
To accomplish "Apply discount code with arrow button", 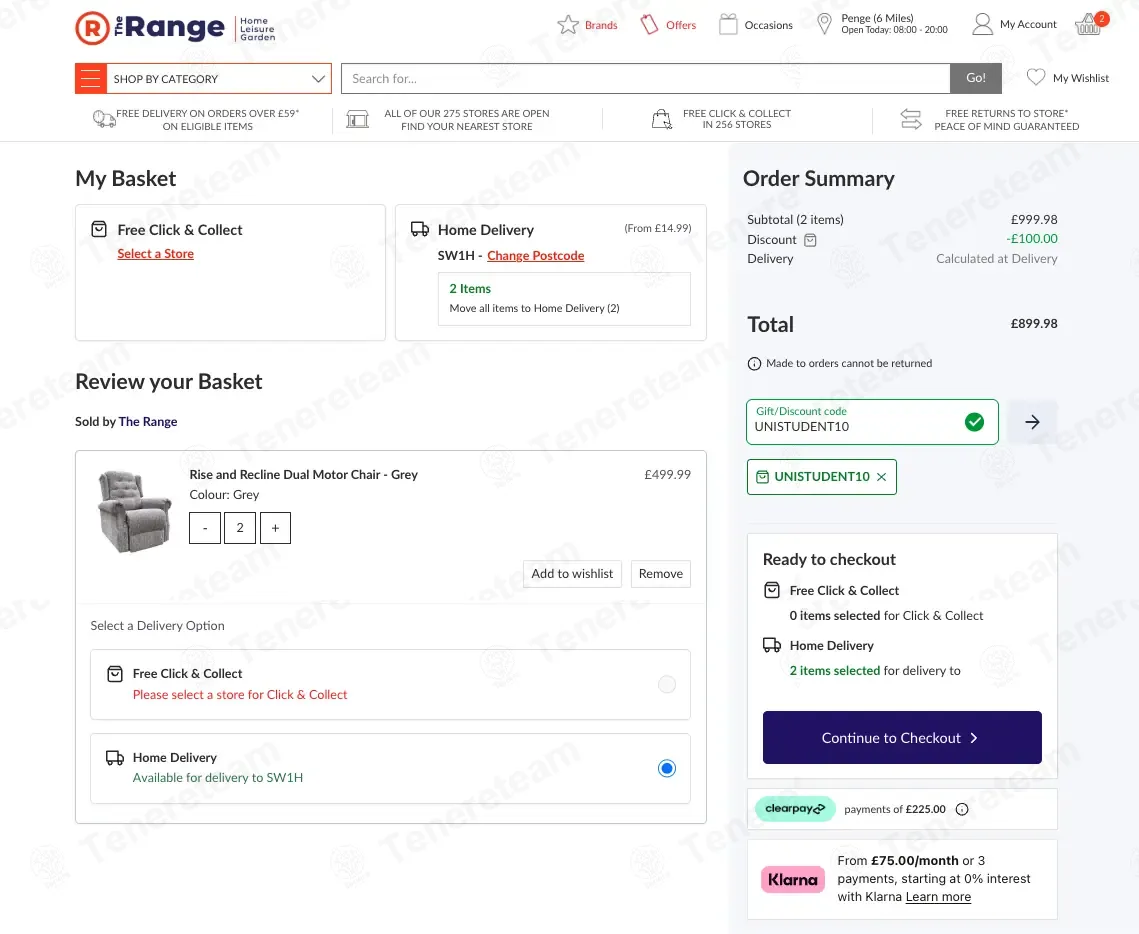I will click(1032, 422).
